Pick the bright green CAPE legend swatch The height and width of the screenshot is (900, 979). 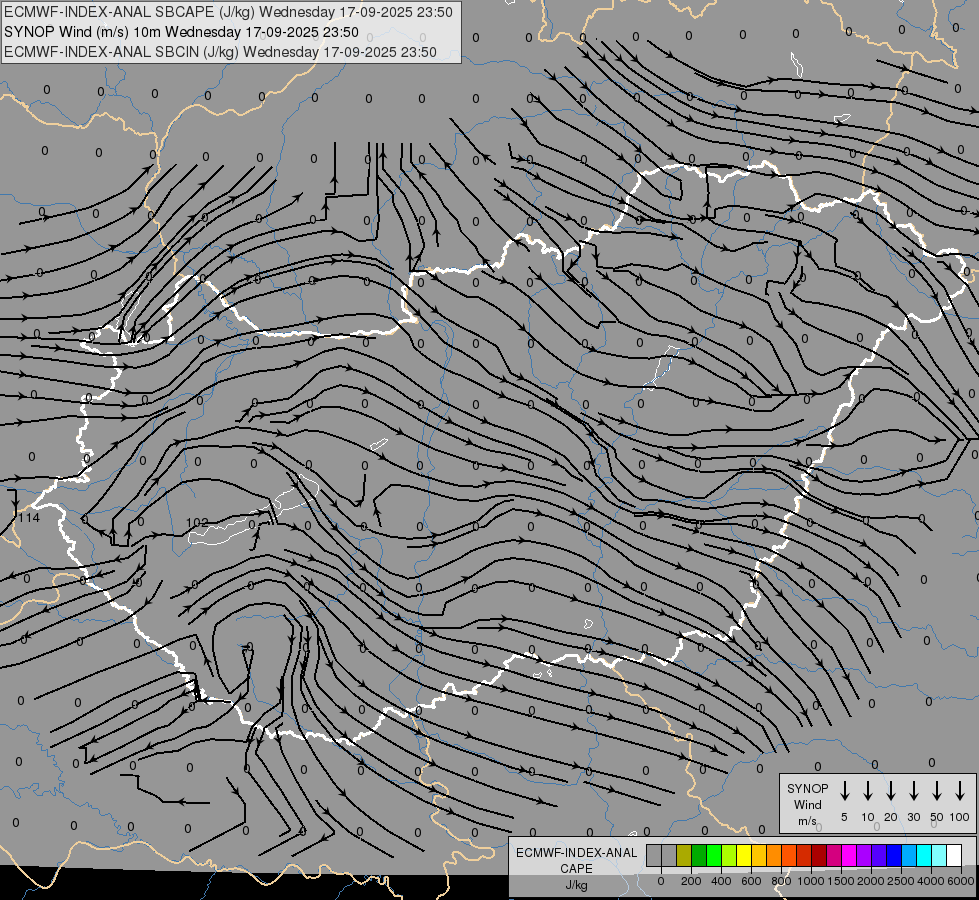click(x=714, y=855)
